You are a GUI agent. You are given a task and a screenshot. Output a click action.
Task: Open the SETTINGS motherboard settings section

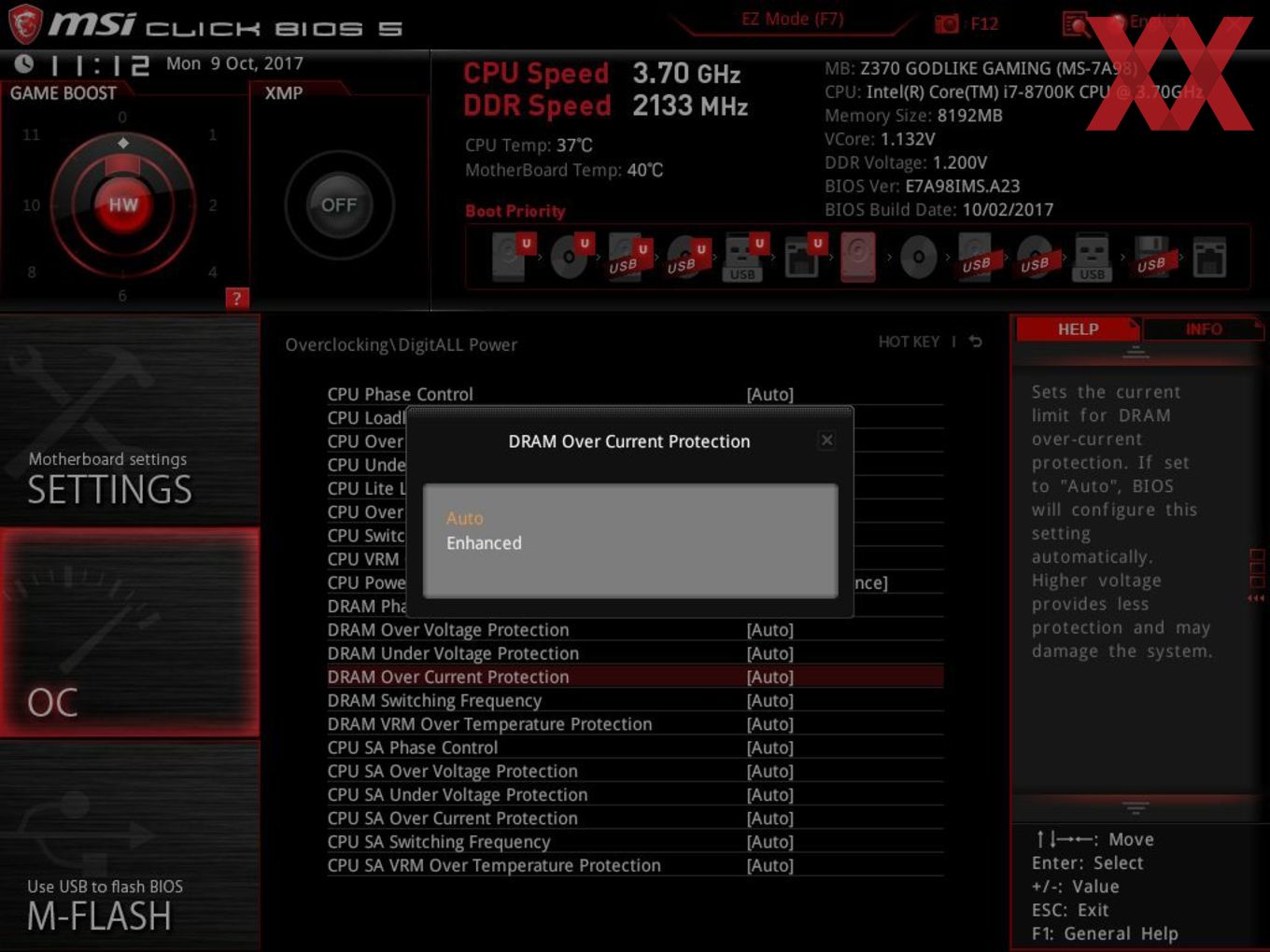[130, 419]
